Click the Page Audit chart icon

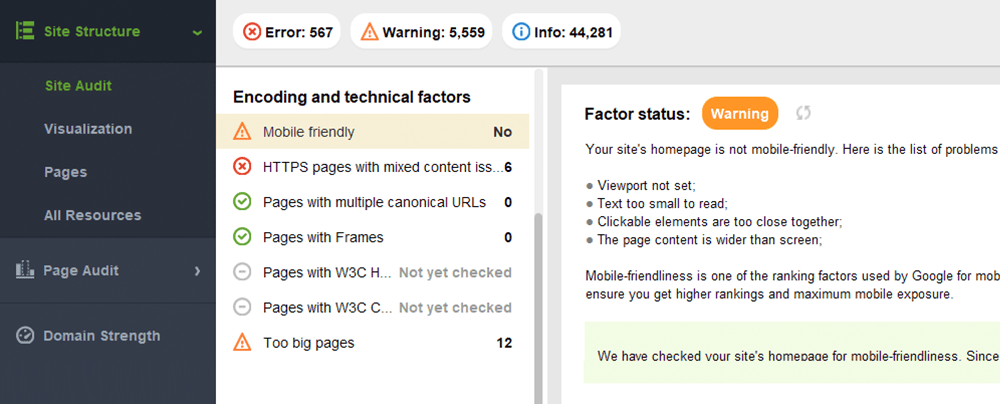(x=24, y=269)
